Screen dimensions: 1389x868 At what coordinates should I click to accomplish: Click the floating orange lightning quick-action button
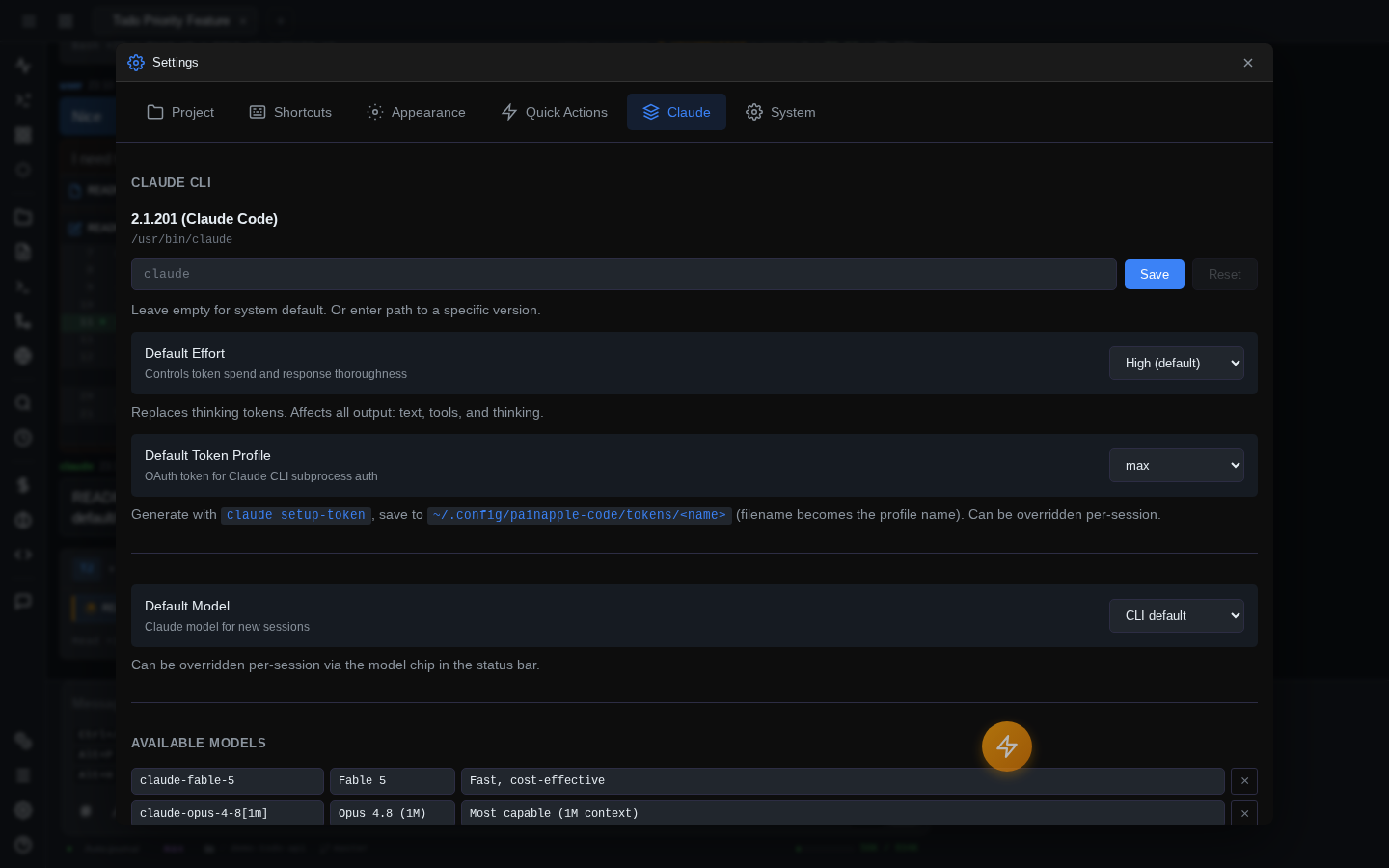point(1007,746)
